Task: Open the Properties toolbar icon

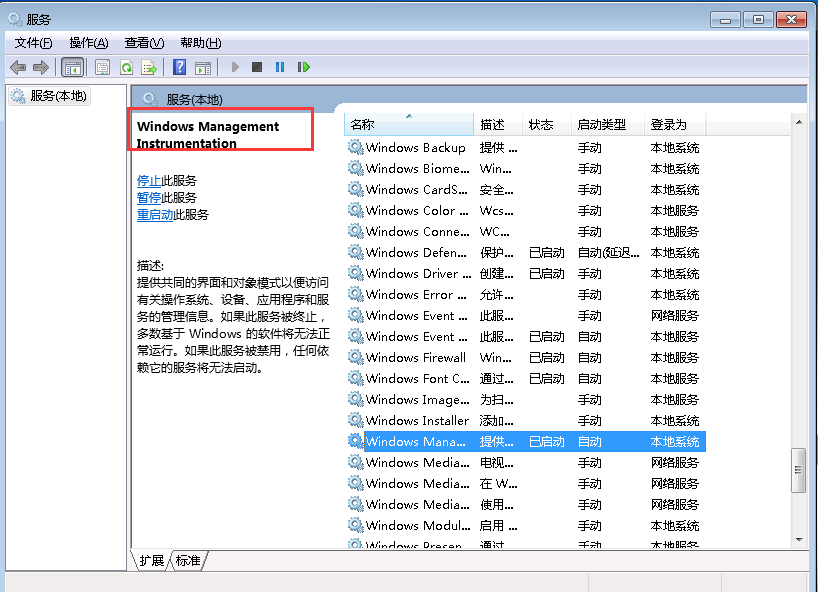Action: (102, 67)
